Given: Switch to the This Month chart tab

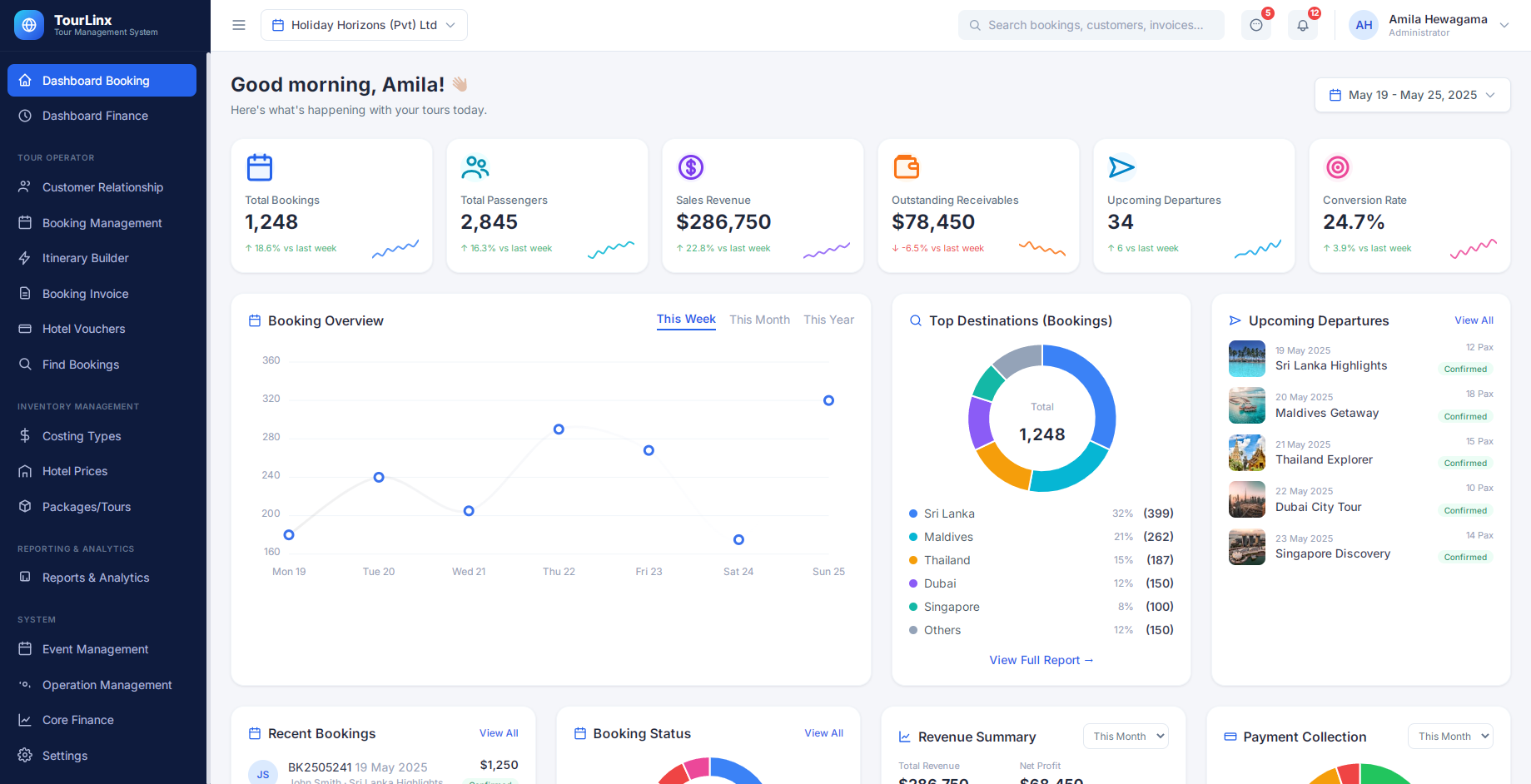Looking at the screenshot, I should tap(759, 320).
